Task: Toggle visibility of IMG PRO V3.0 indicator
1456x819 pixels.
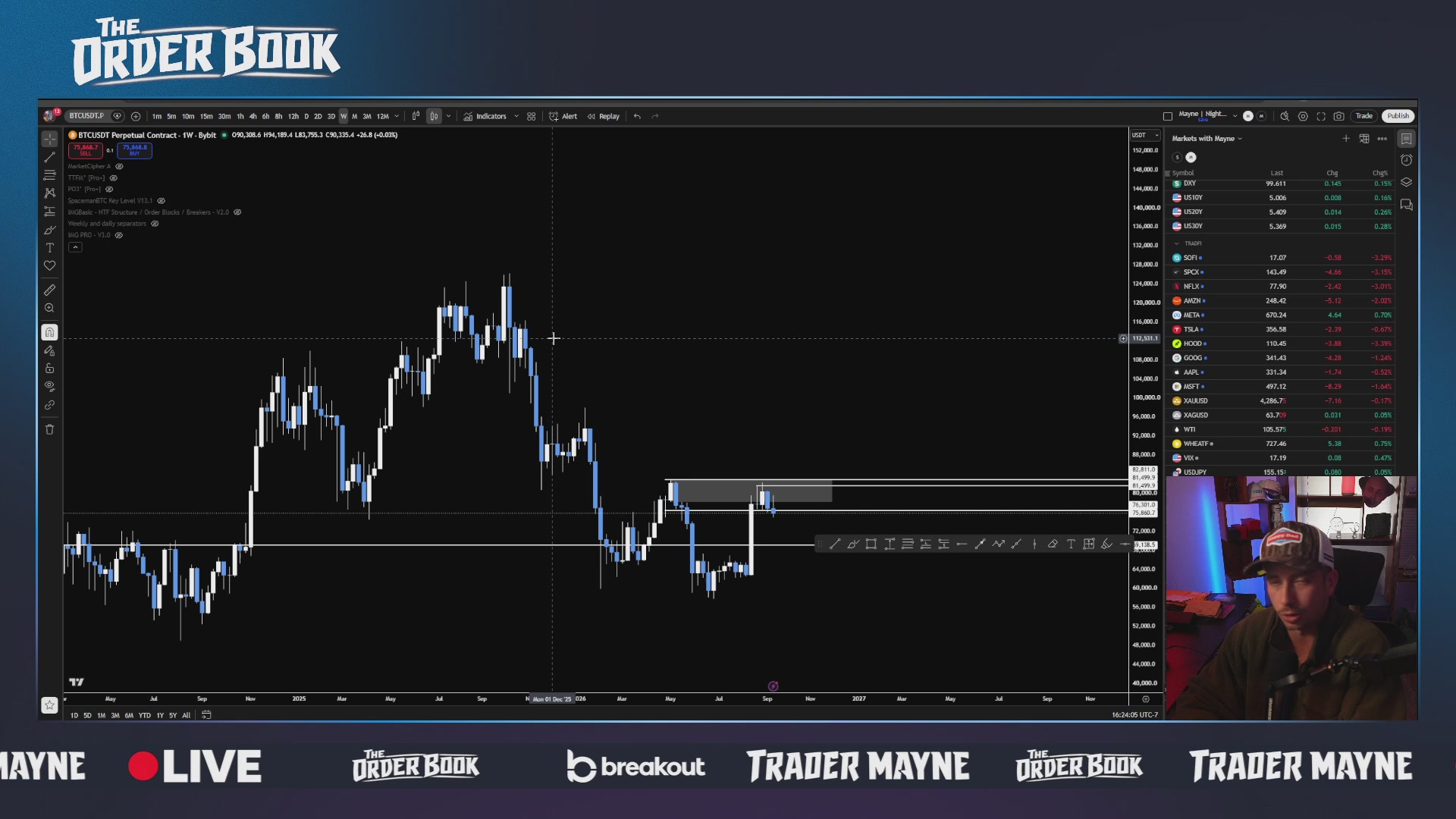Action: pyautogui.click(x=118, y=235)
